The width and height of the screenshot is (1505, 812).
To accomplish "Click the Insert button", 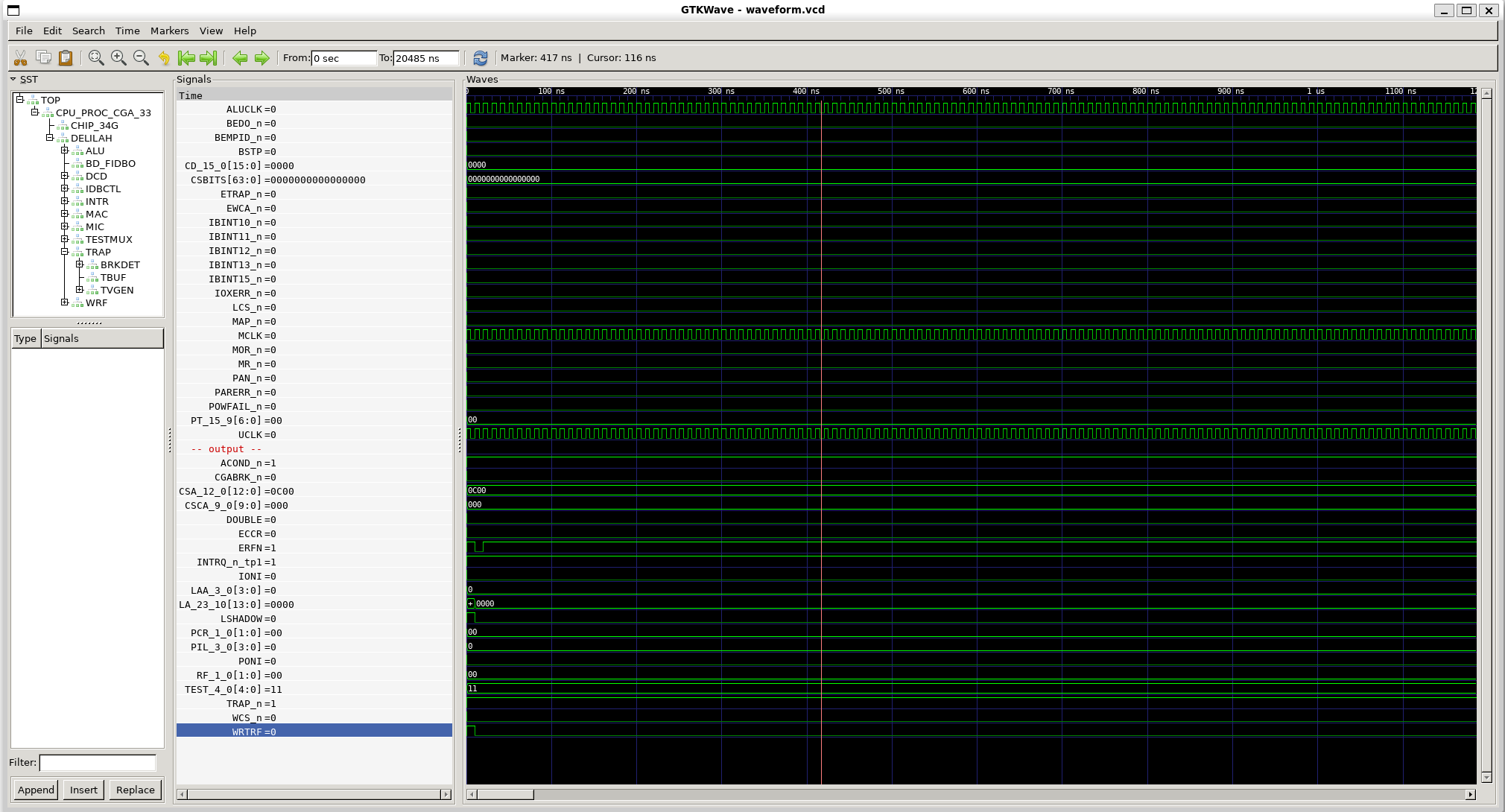I will click(83, 790).
